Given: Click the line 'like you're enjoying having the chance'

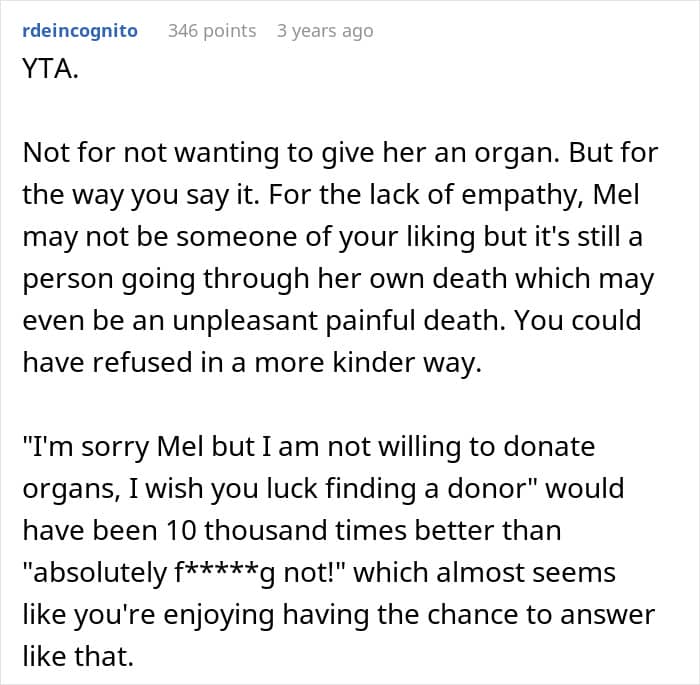Looking at the screenshot, I should pyautogui.click(x=338, y=615).
